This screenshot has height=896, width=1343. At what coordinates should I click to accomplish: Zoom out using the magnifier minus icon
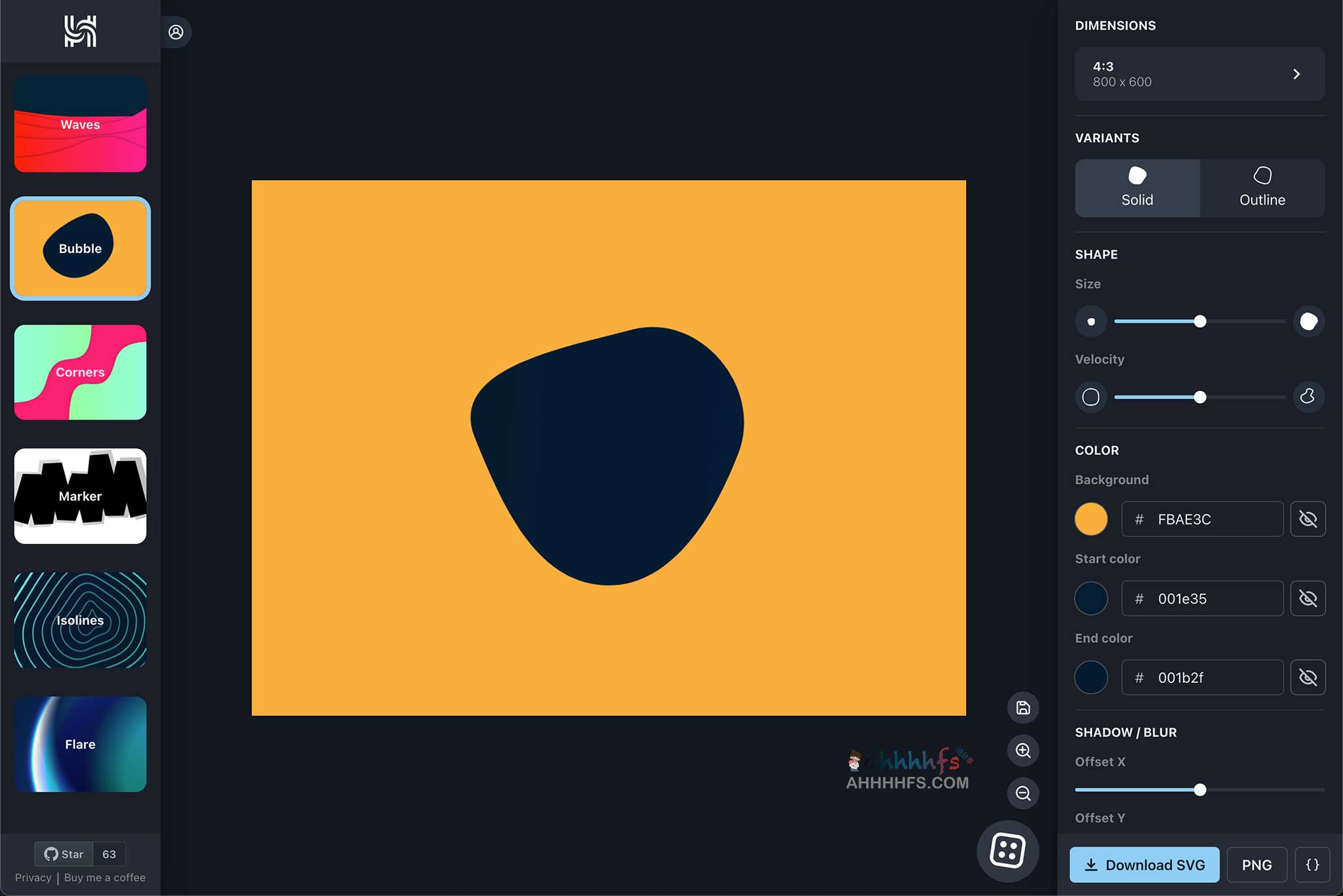pos(1023,794)
